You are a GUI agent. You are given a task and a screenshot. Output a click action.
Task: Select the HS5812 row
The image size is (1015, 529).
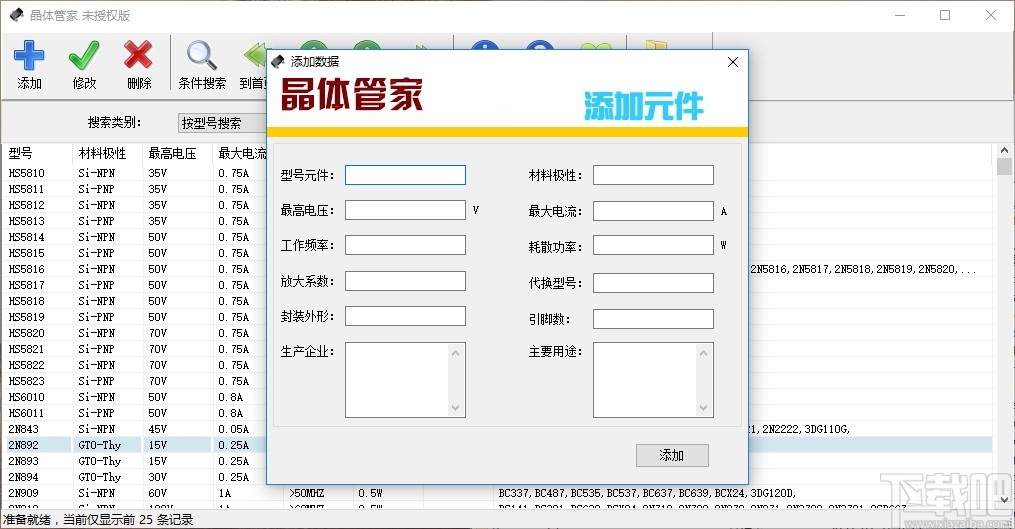click(x=134, y=205)
